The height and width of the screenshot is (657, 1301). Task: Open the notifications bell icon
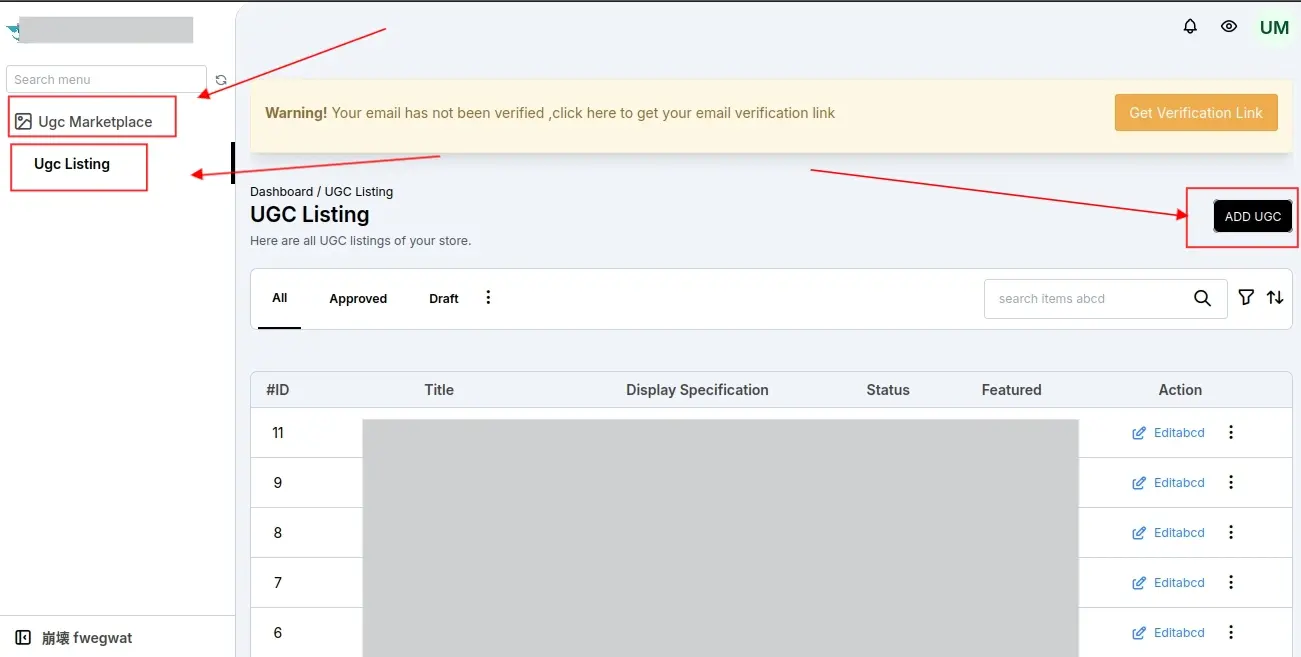(x=1190, y=27)
